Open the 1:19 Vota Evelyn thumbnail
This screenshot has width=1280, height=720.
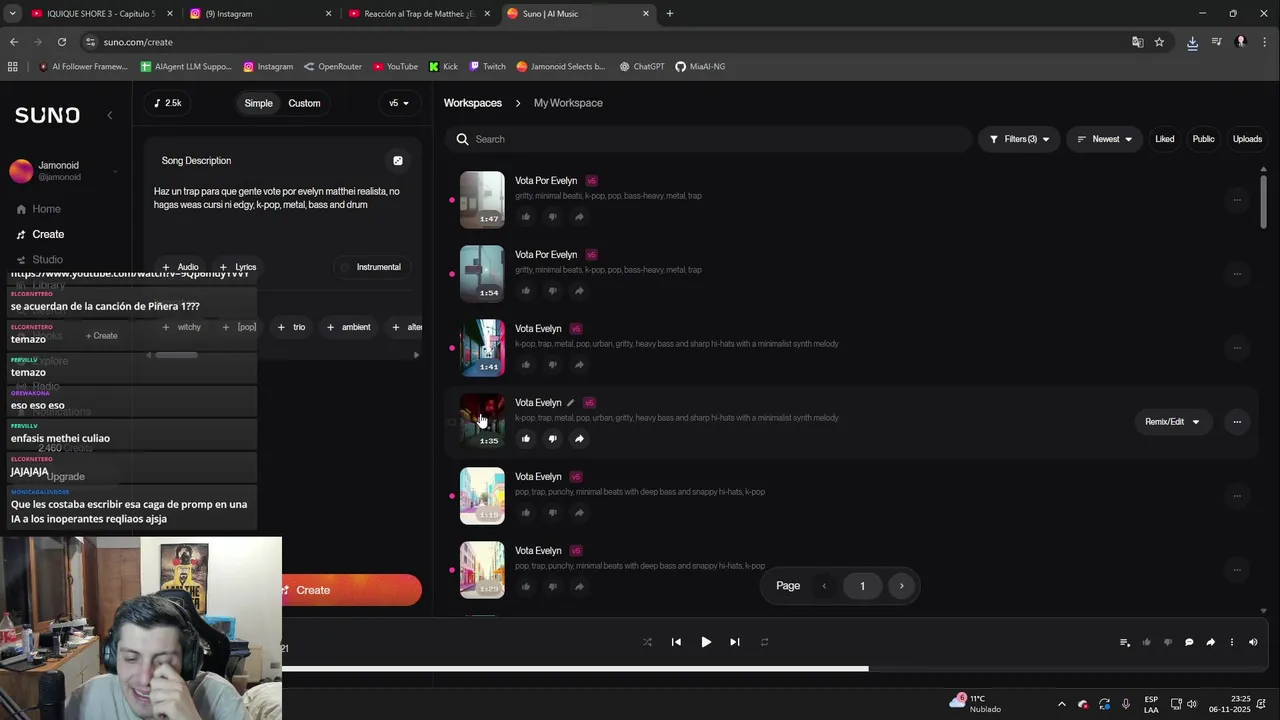[482, 495]
